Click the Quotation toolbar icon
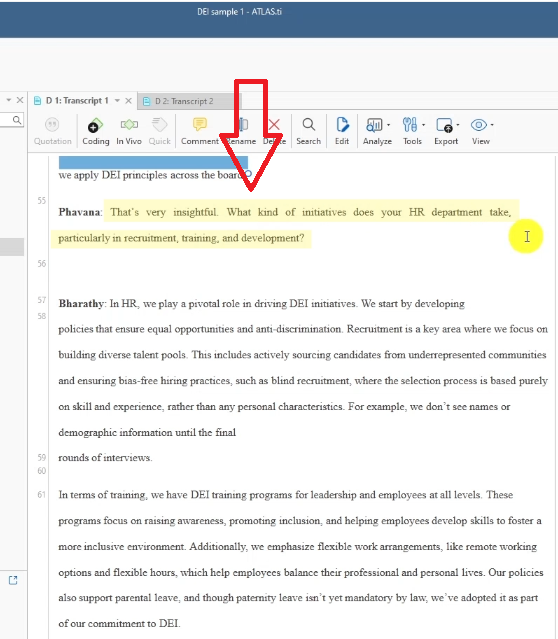 pos(53,131)
